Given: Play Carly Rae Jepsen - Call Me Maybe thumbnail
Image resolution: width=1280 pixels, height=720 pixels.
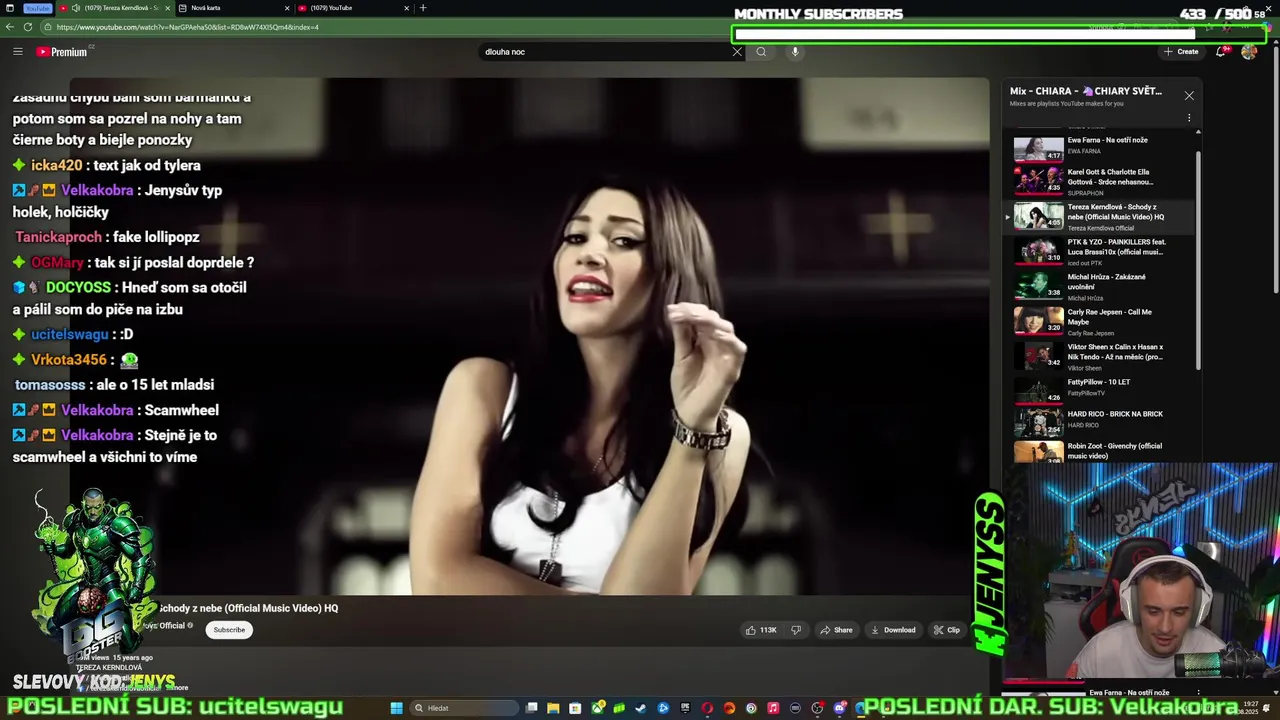Looking at the screenshot, I should [1039, 320].
